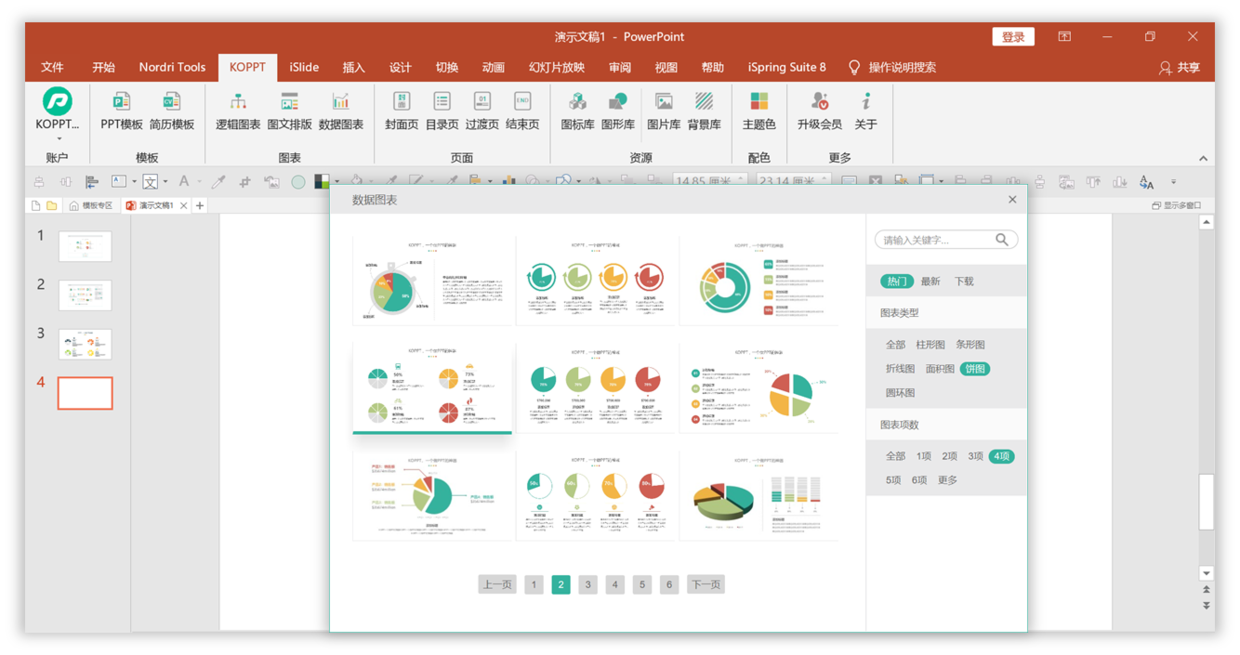The width and height of the screenshot is (1240, 655).
Task: Open the 图形库 shape library
Action: pos(618,110)
